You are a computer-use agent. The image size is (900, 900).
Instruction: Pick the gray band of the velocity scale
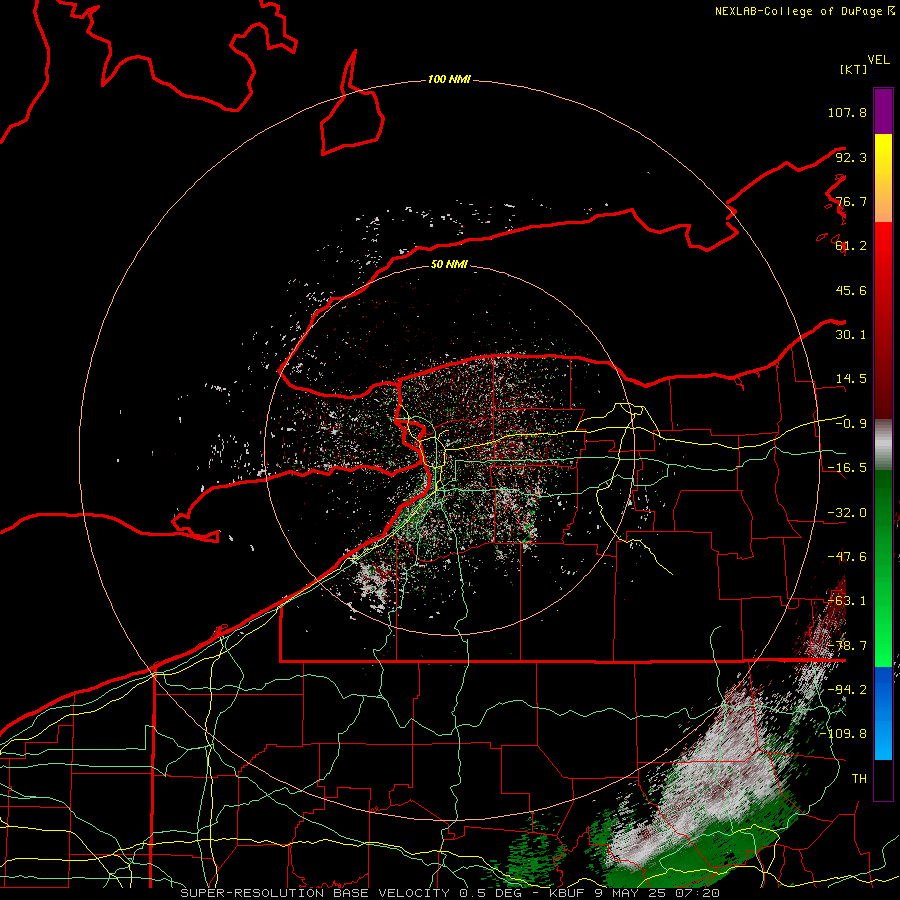(883, 445)
